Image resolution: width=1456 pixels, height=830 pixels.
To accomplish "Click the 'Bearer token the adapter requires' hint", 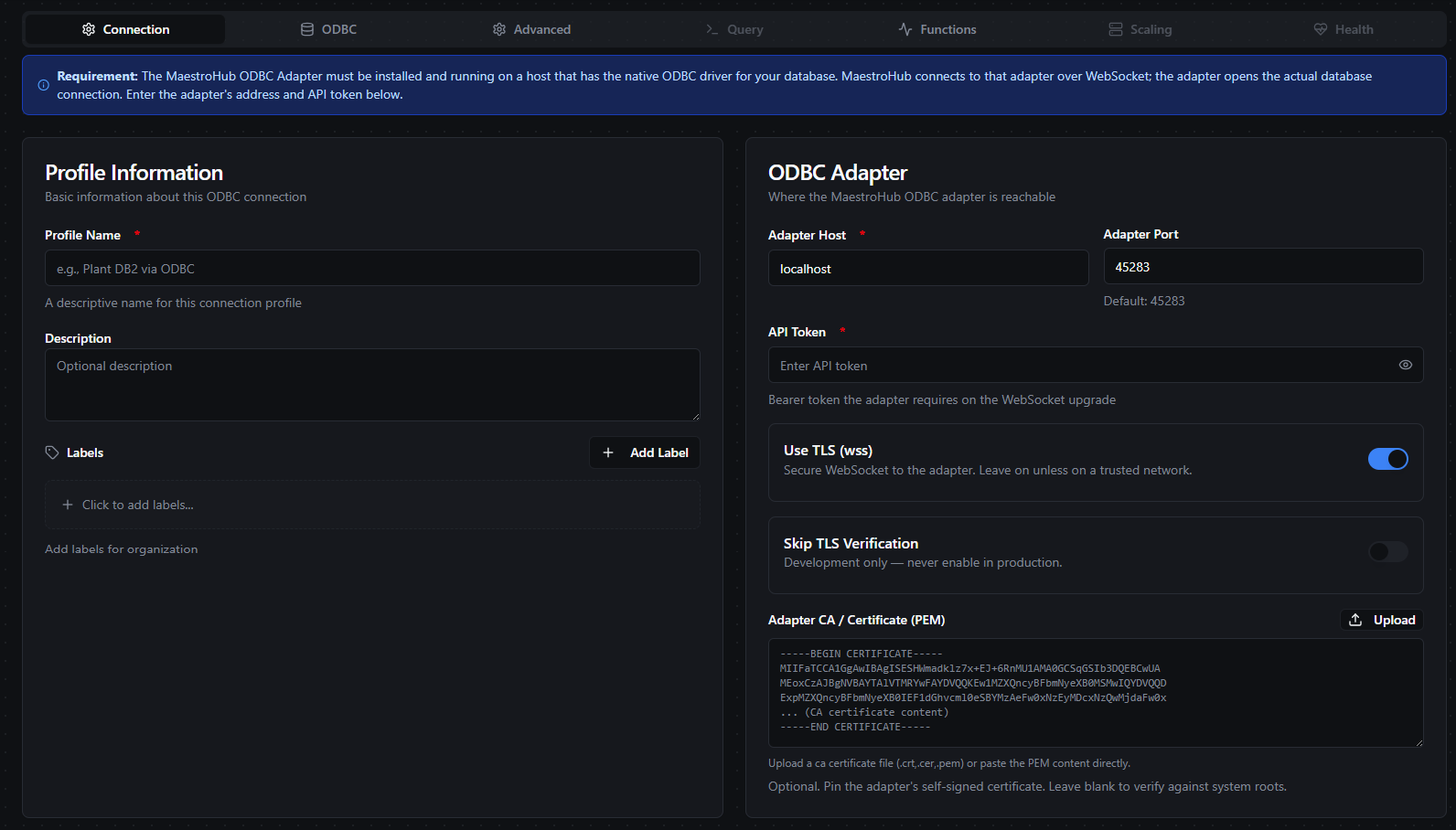I will [x=942, y=399].
